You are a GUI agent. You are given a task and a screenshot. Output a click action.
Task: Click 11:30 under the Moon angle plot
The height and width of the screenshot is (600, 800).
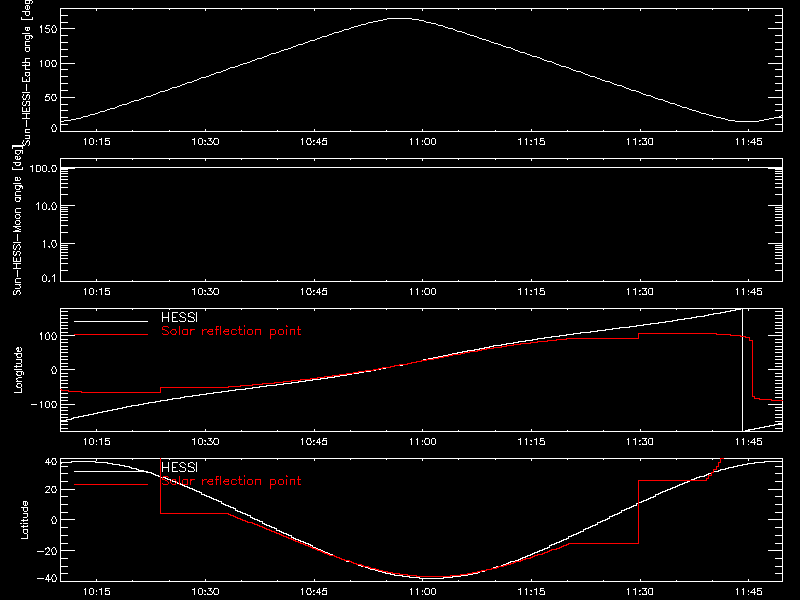click(x=640, y=292)
